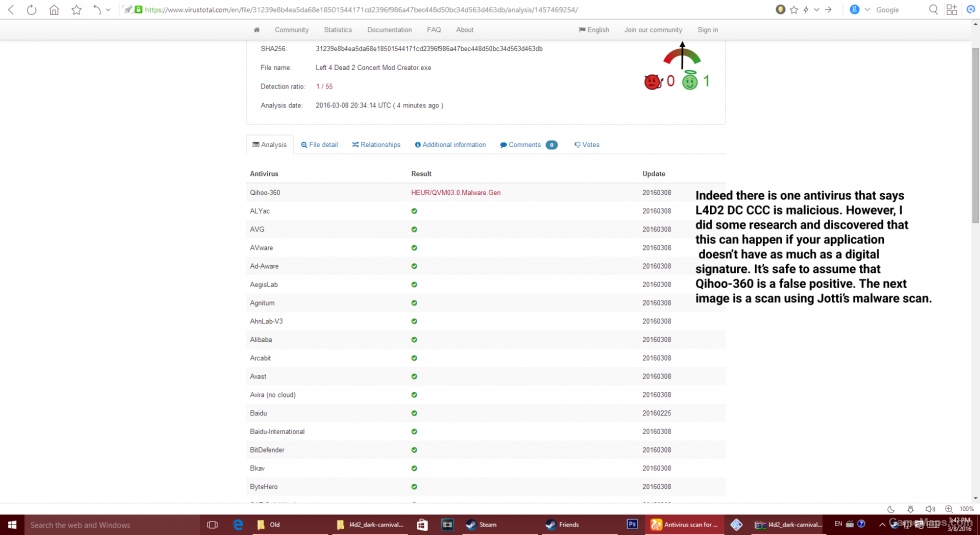Toggle browser sound mute icon

click(x=930, y=509)
